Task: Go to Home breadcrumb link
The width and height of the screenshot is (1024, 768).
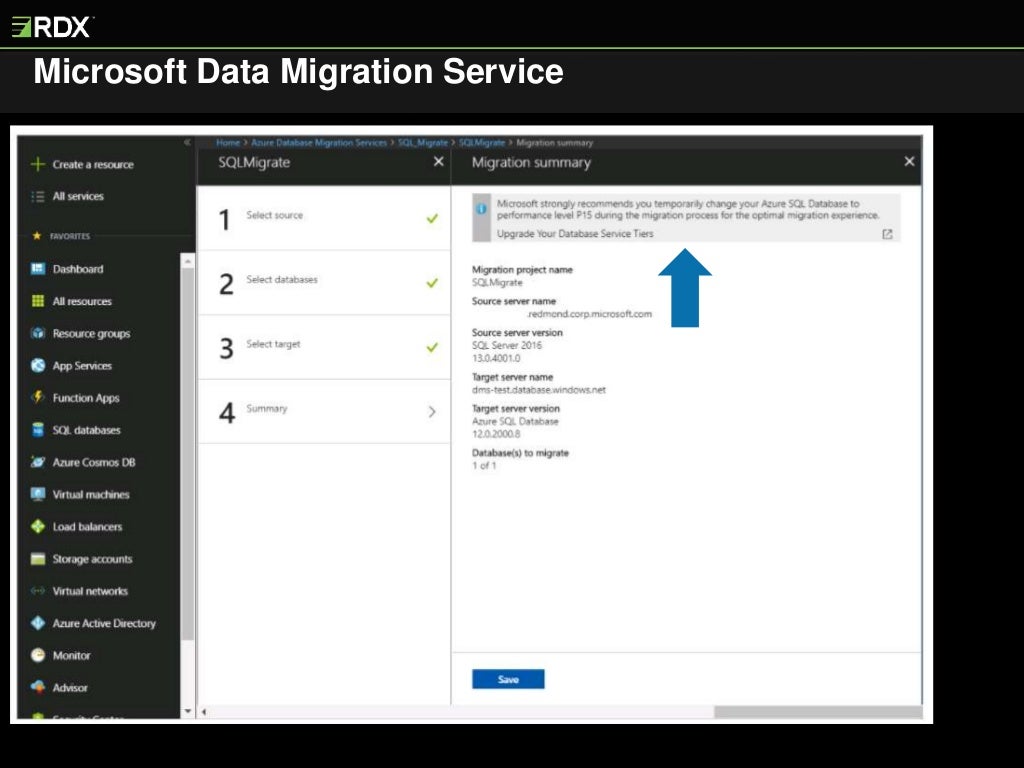Action: point(228,142)
